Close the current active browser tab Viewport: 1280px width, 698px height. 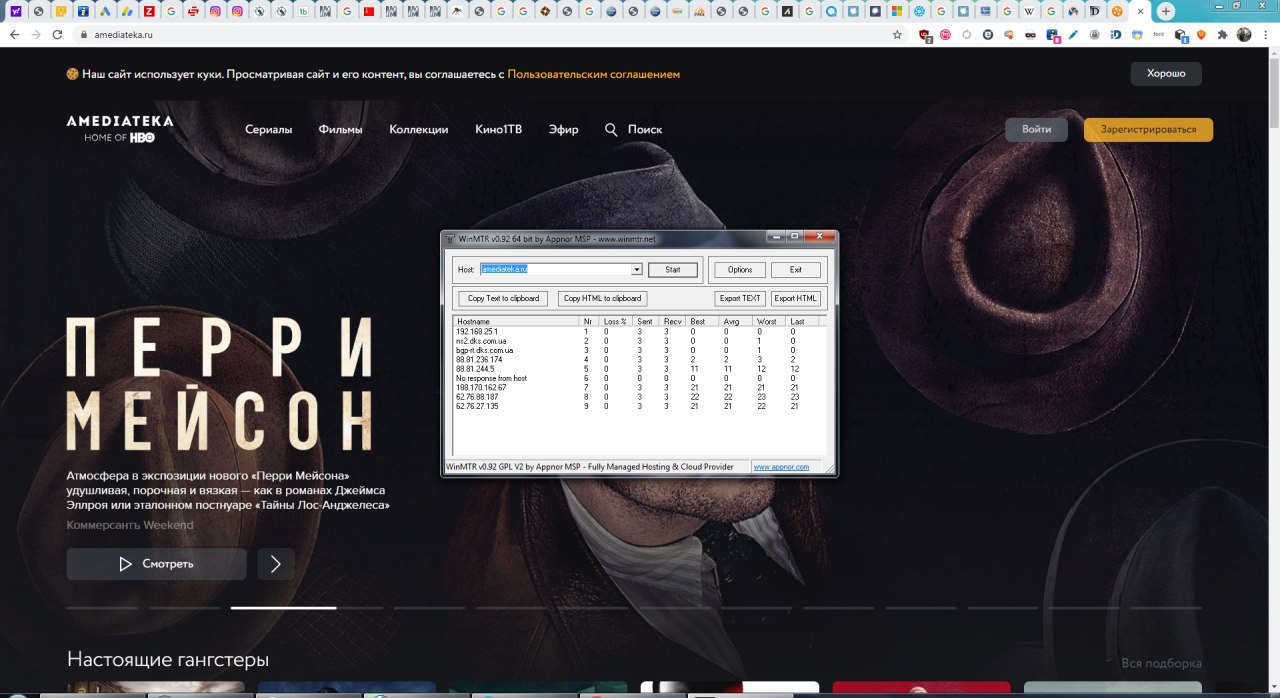click(1140, 11)
